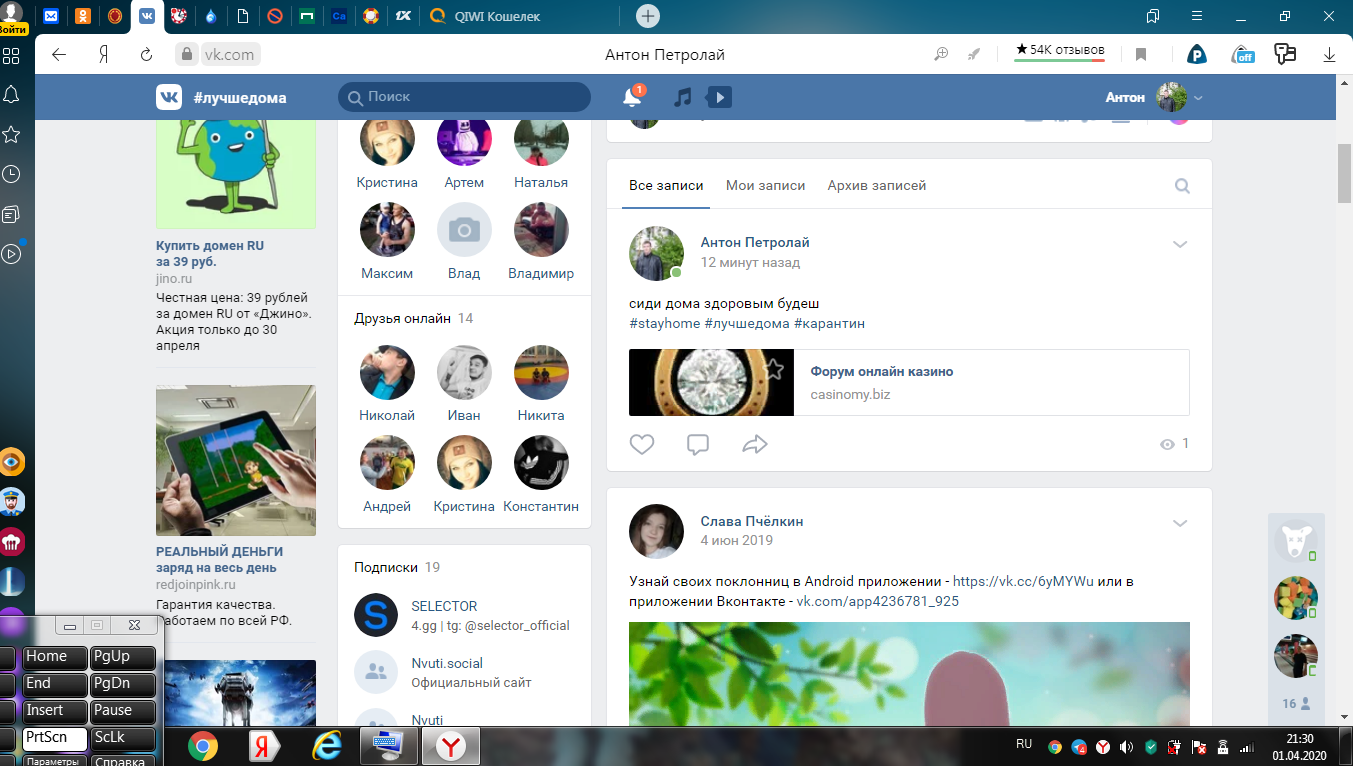Switch to the Все записи tab
The height and width of the screenshot is (768, 1366).
tap(666, 186)
